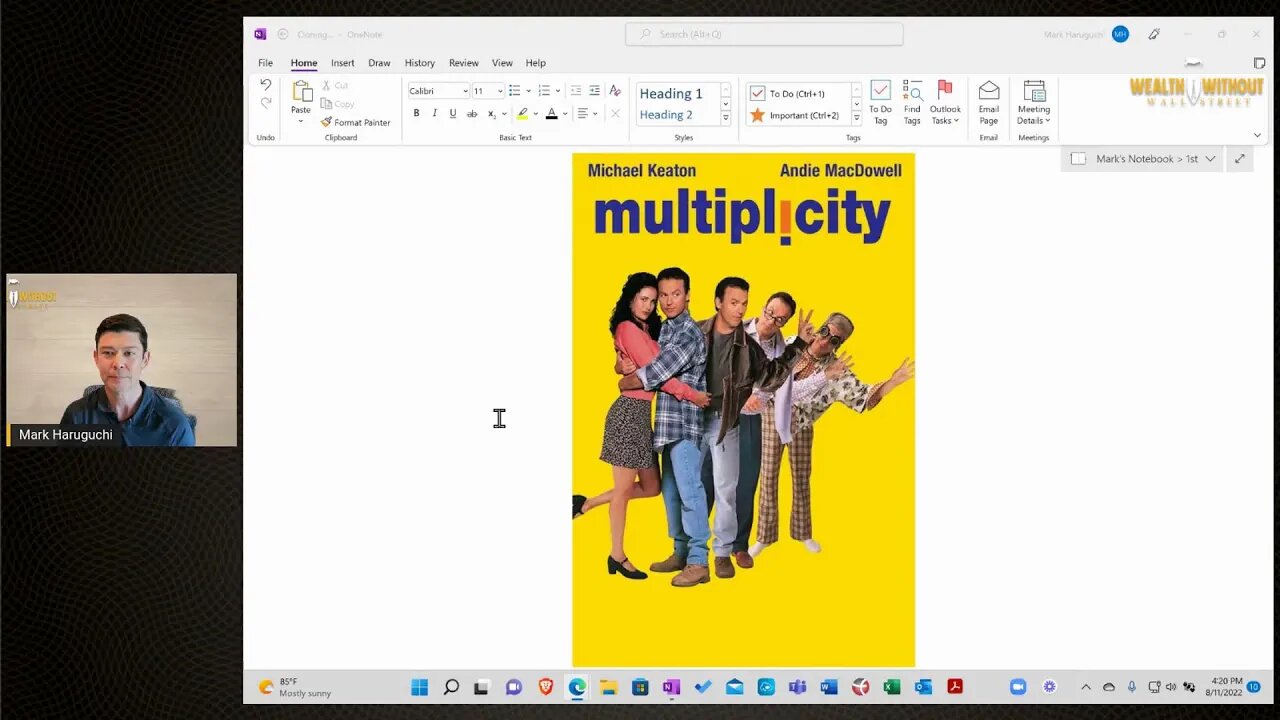The image size is (1280, 720).
Task: Open the History tab
Action: [x=420, y=63]
